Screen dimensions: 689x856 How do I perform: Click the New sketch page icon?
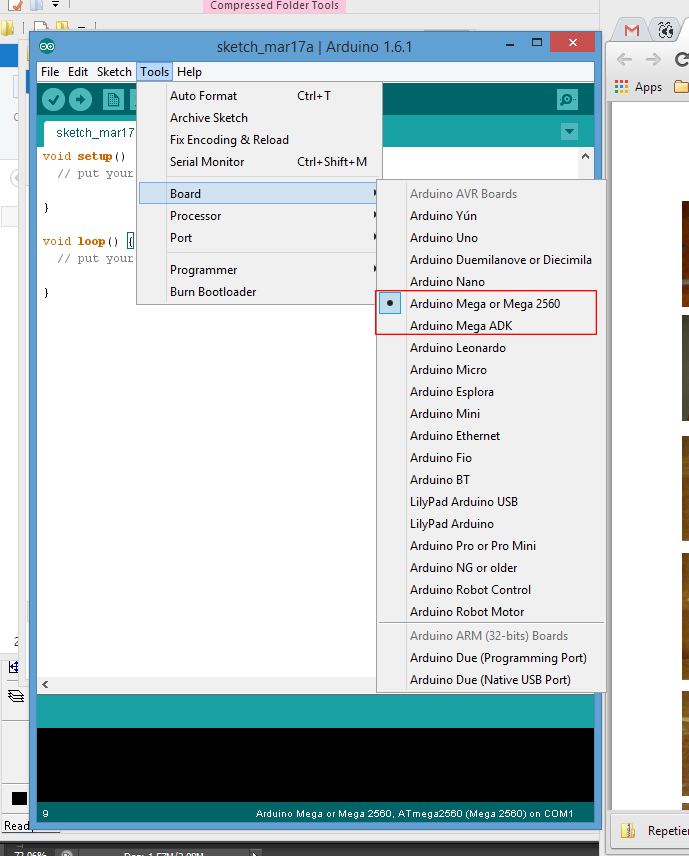(113, 99)
